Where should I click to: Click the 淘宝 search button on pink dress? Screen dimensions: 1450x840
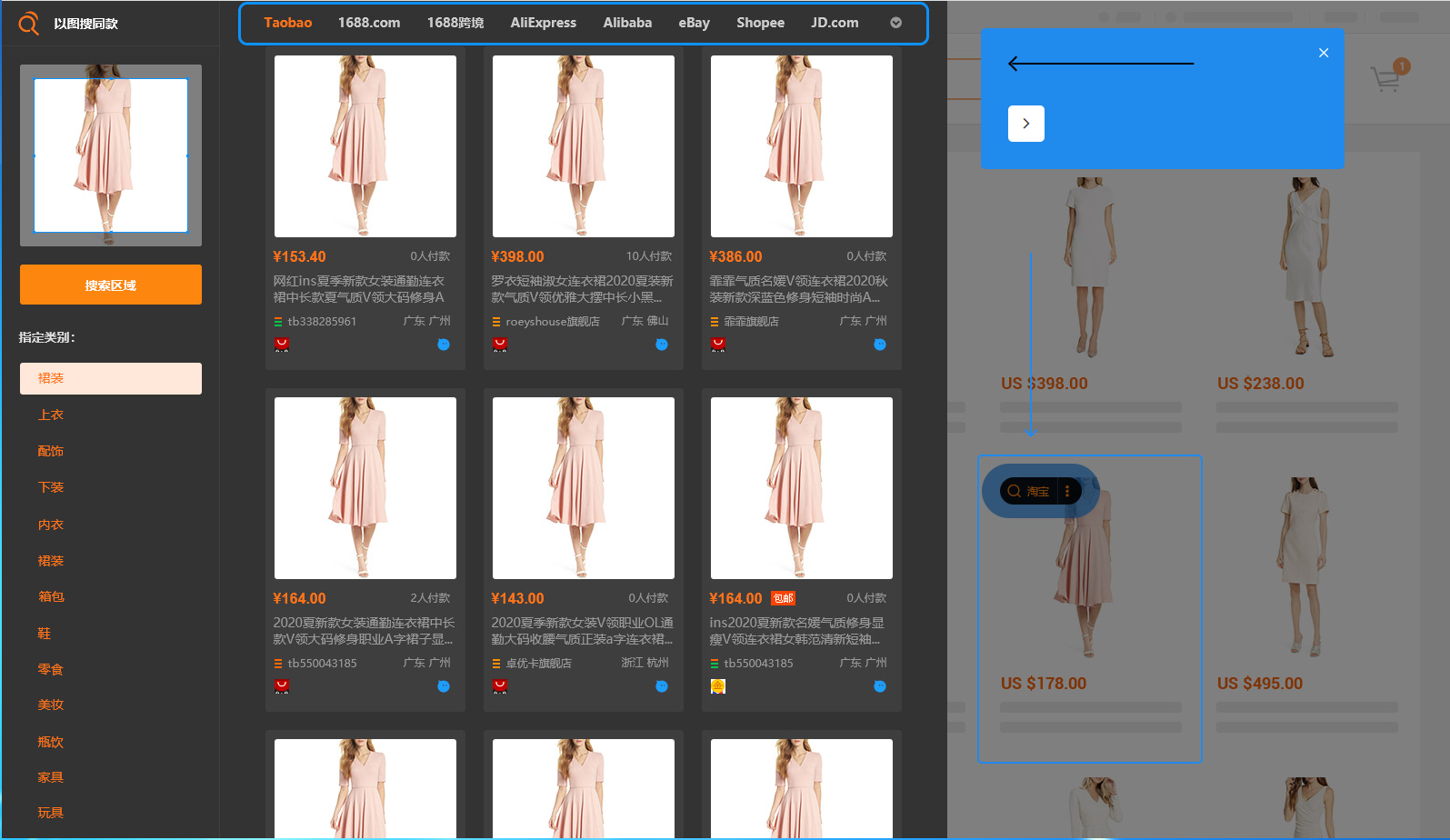pyautogui.click(x=1028, y=491)
